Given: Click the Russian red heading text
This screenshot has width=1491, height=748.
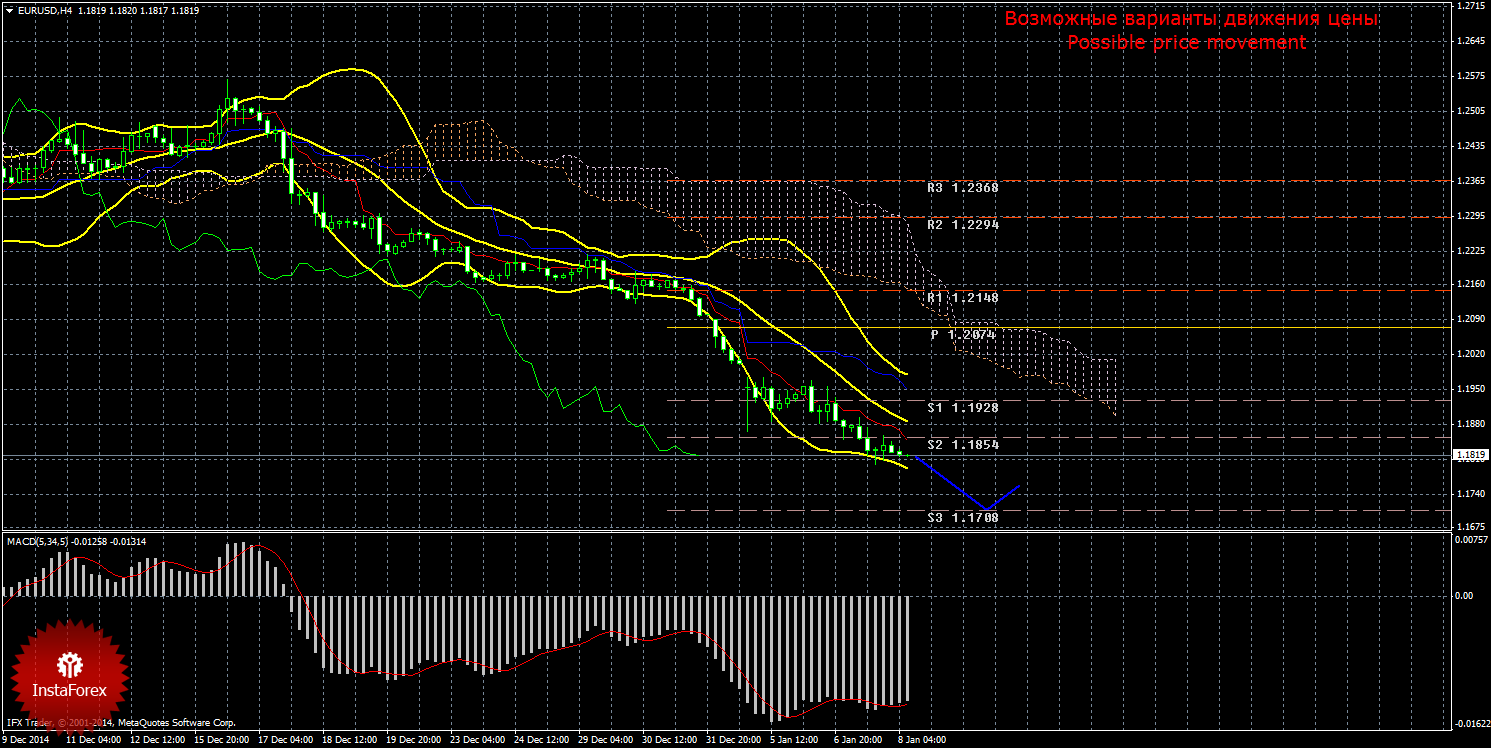Looking at the screenshot, I should coord(1191,19).
